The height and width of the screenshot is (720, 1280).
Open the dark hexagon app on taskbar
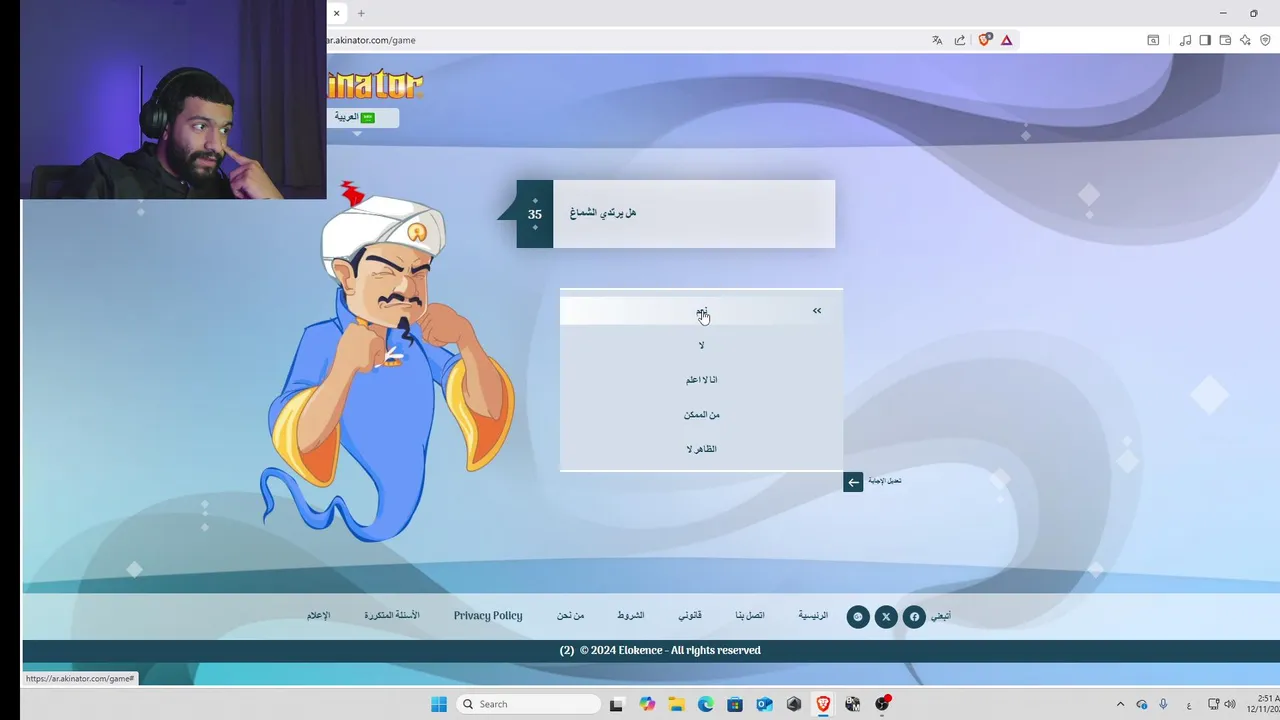794,704
